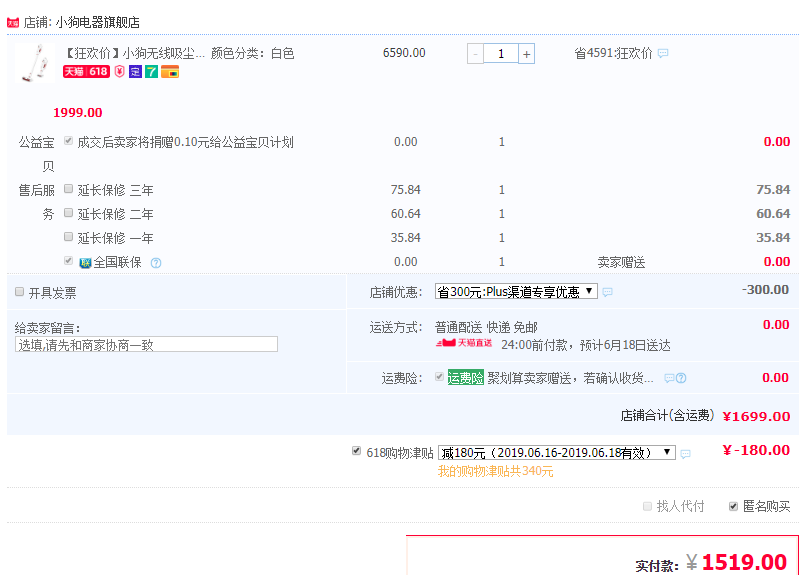Click the comment icon beside 省4591:狂欢价
Image resolution: width=812 pixels, height=575 pixels.
(x=663, y=53)
